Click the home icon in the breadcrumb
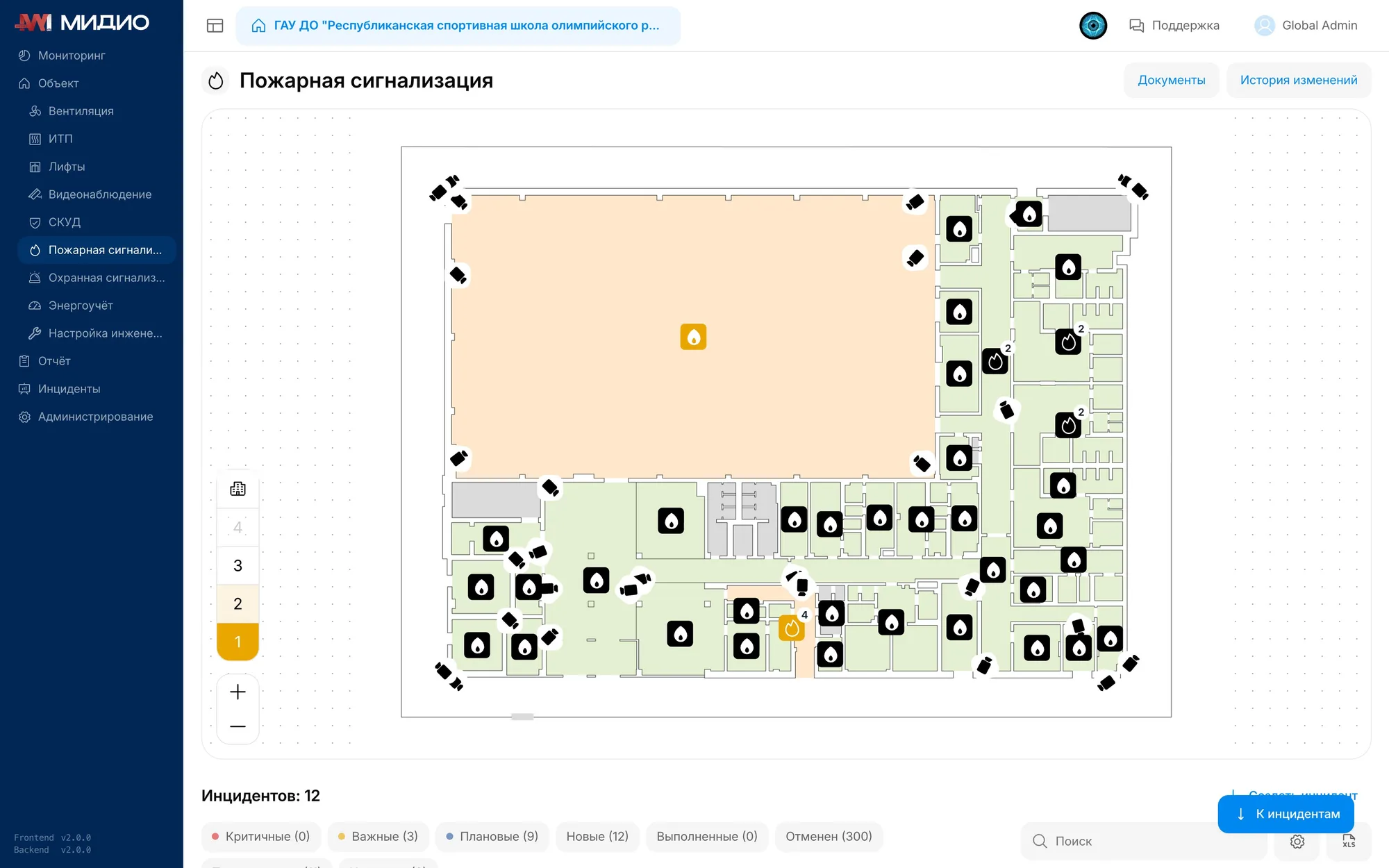Image resolution: width=1389 pixels, height=868 pixels. 258,26
